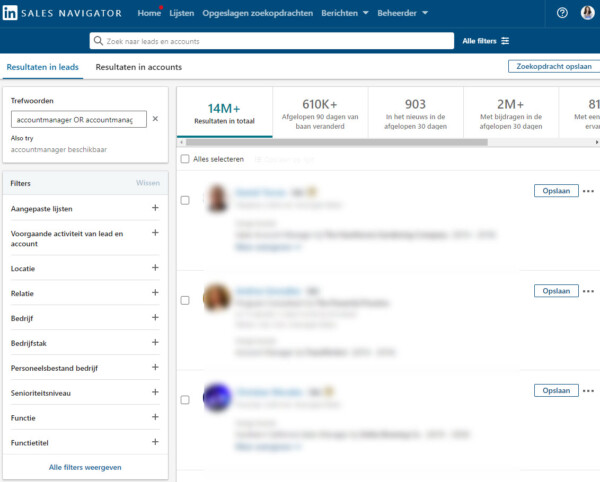Select the first lead's checkbox

185,200
